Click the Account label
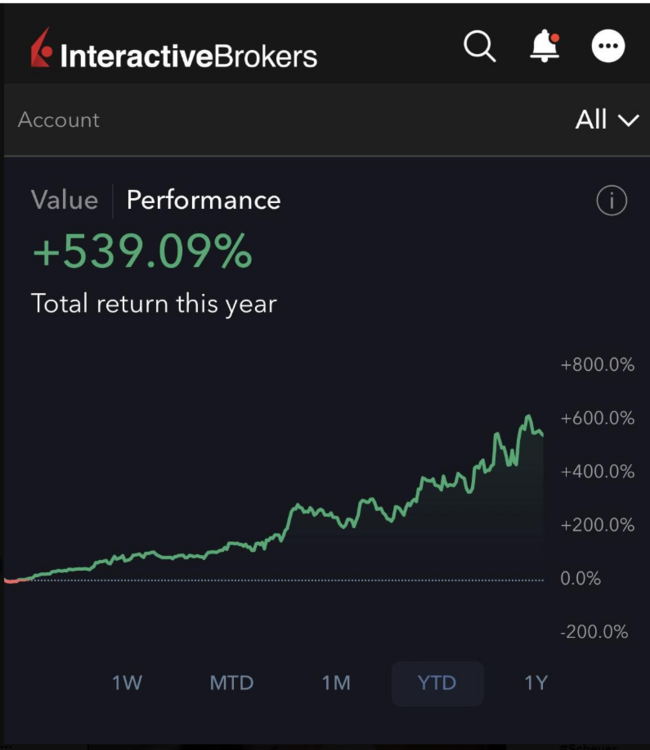The width and height of the screenshot is (650, 750). 58,120
